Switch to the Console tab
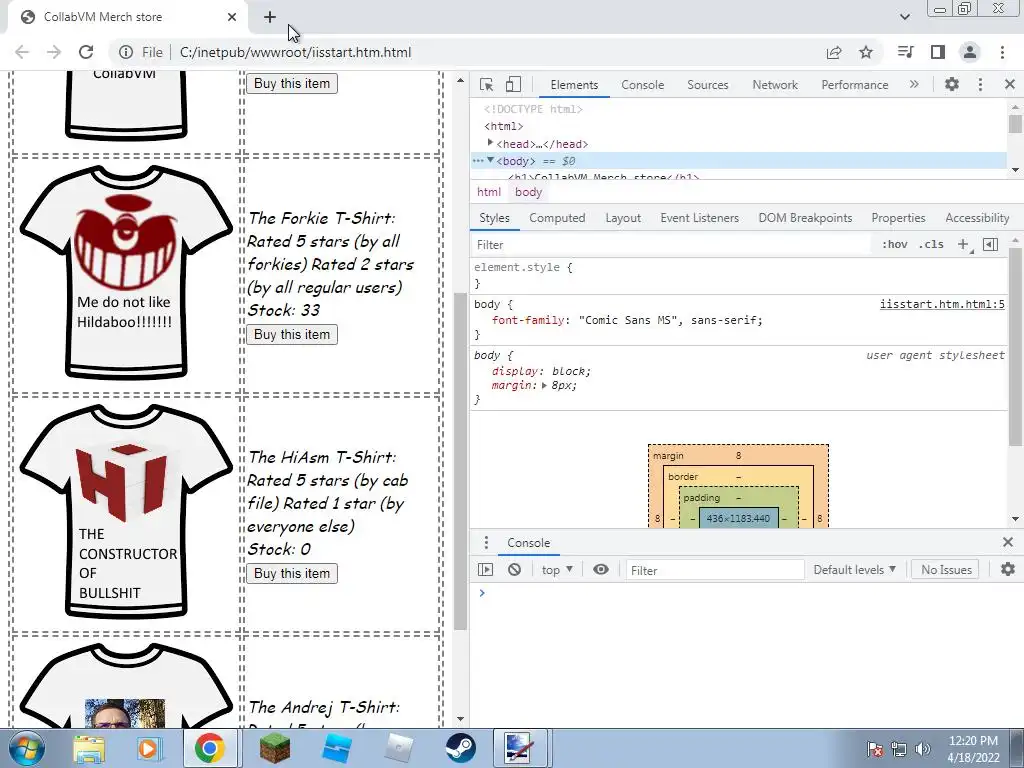The image size is (1024, 768). tap(643, 85)
